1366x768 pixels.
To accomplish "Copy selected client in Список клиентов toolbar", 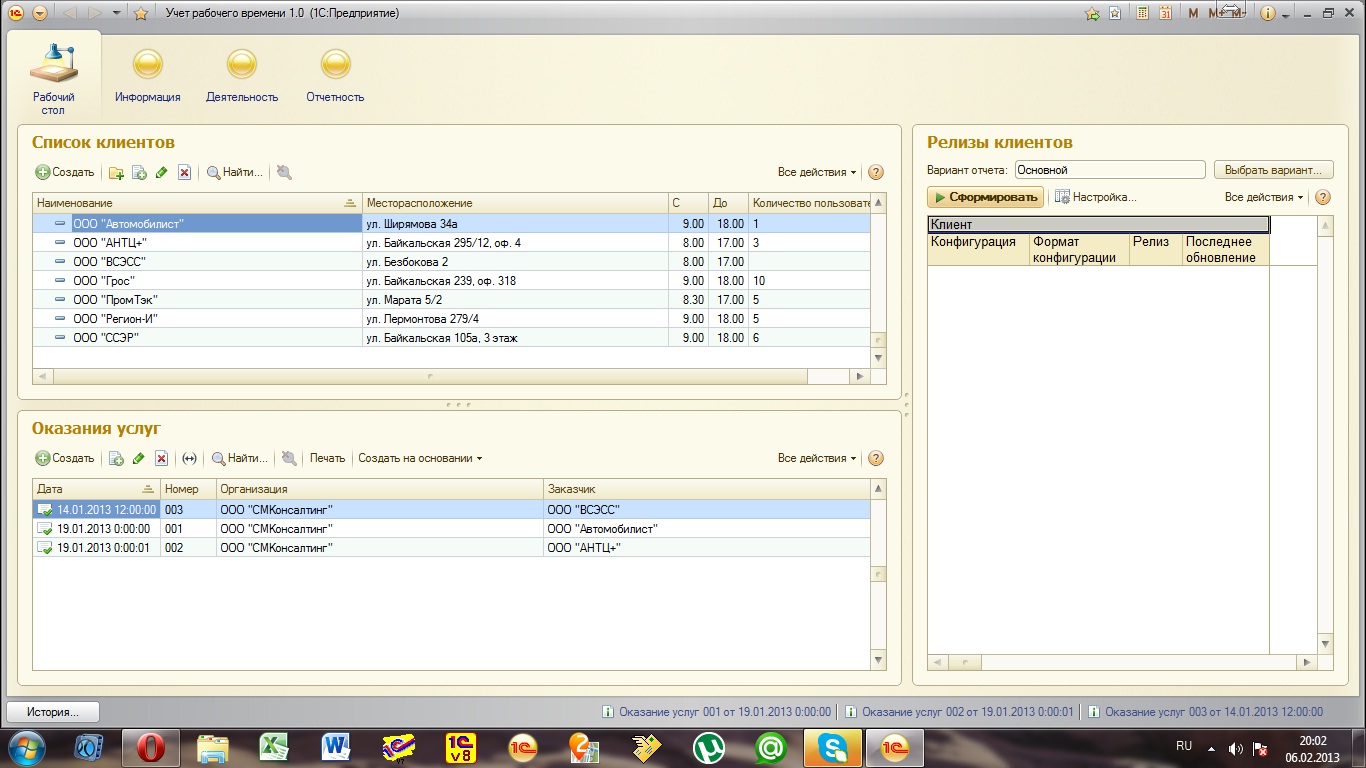I will point(139,172).
